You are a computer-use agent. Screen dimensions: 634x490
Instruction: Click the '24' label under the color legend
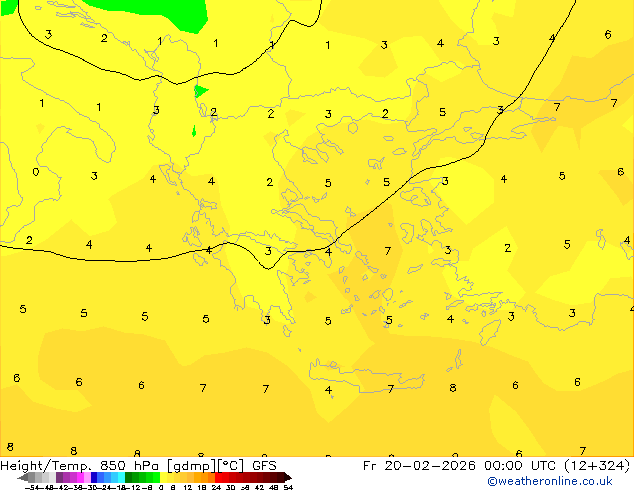pyautogui.click(x=216, y=488)
